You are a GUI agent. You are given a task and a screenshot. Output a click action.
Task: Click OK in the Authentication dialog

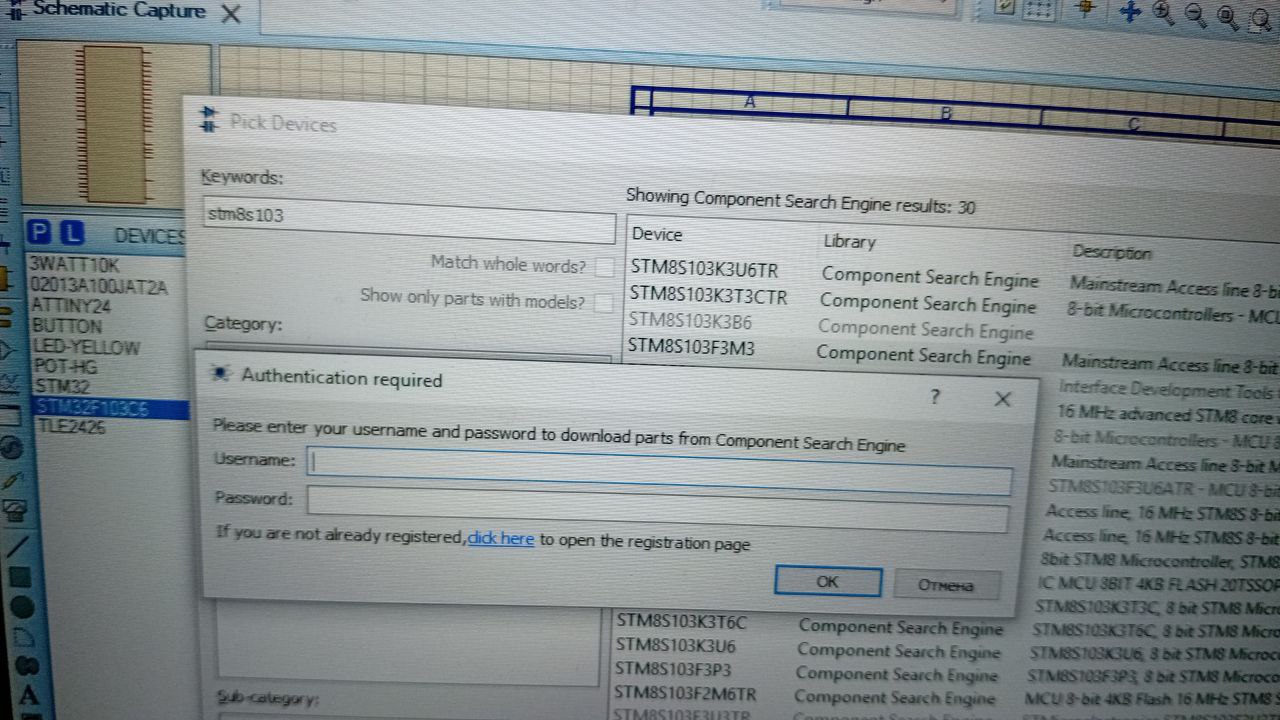click(828, 581)
